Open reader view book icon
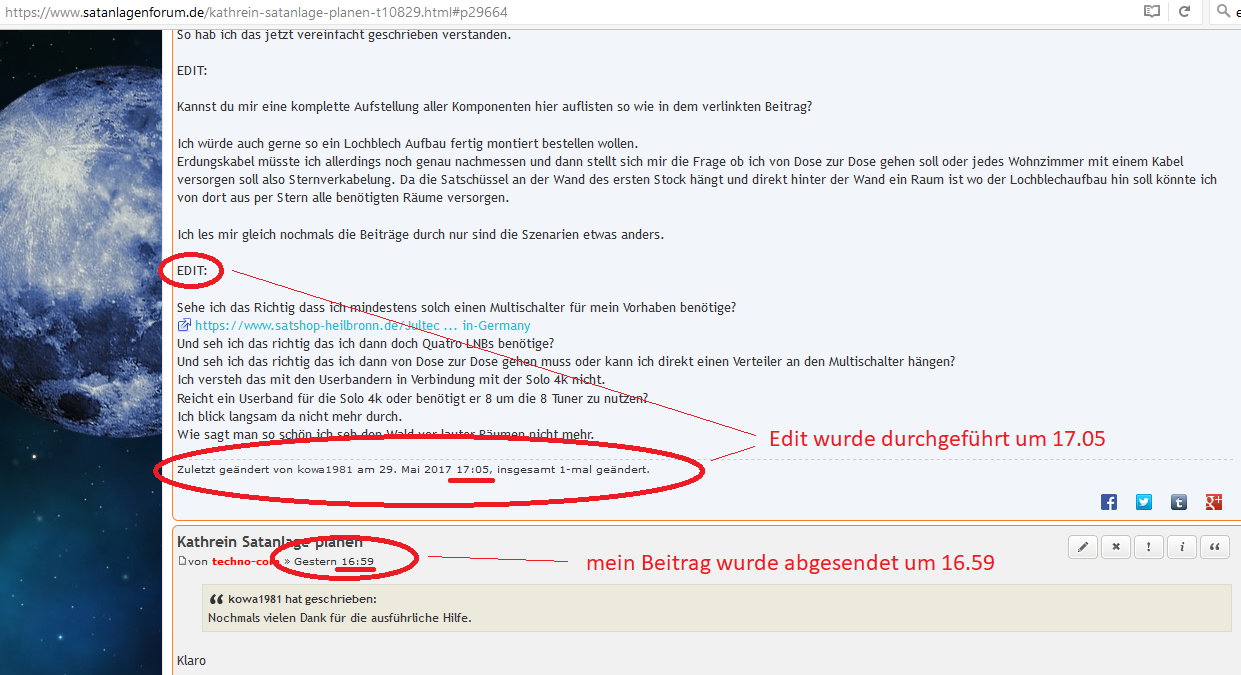This screenshot has height=675, width=1241. (1152, 12)
